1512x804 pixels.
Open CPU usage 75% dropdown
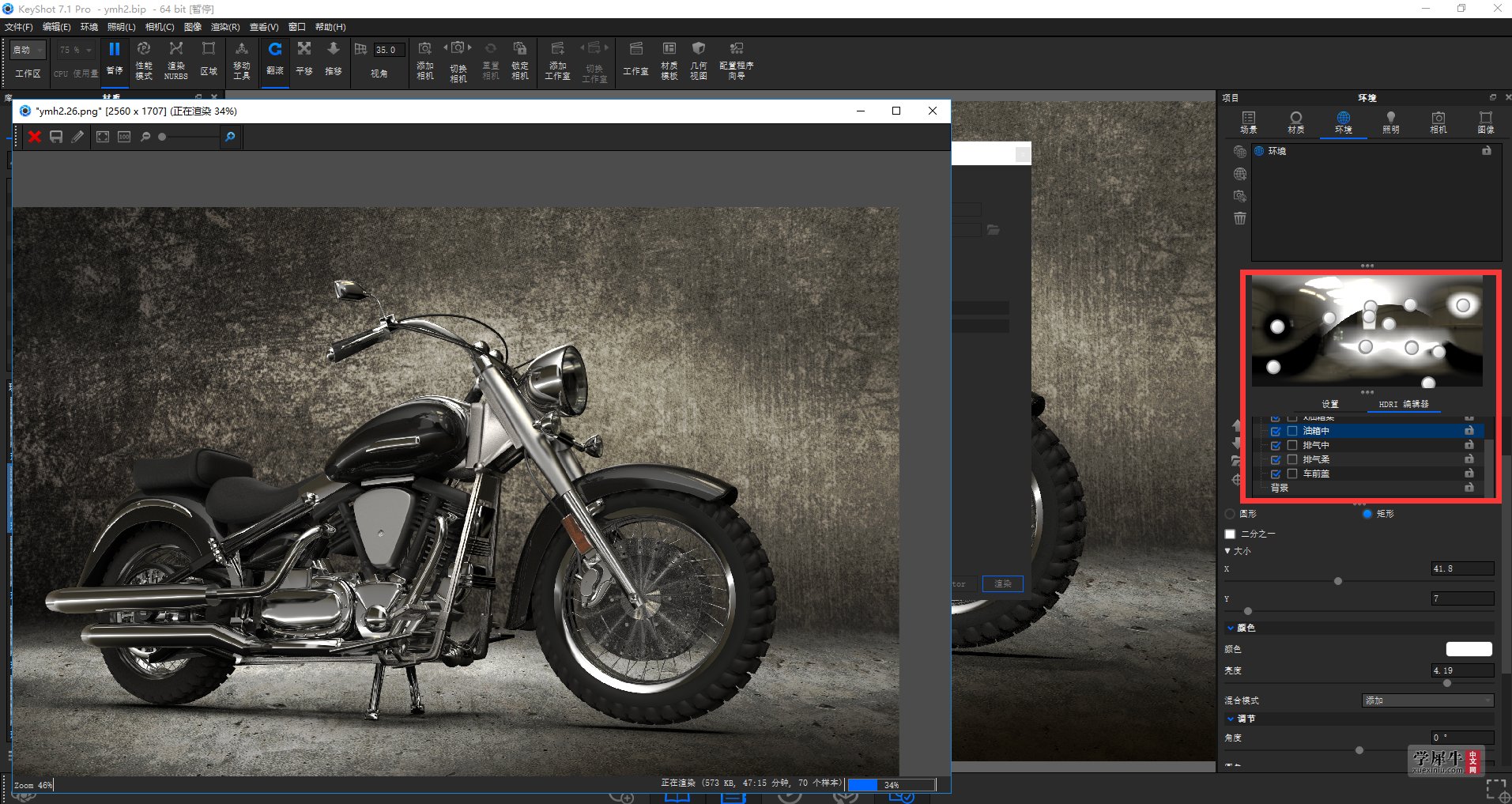pyautogui.click(x=75, y=50)
